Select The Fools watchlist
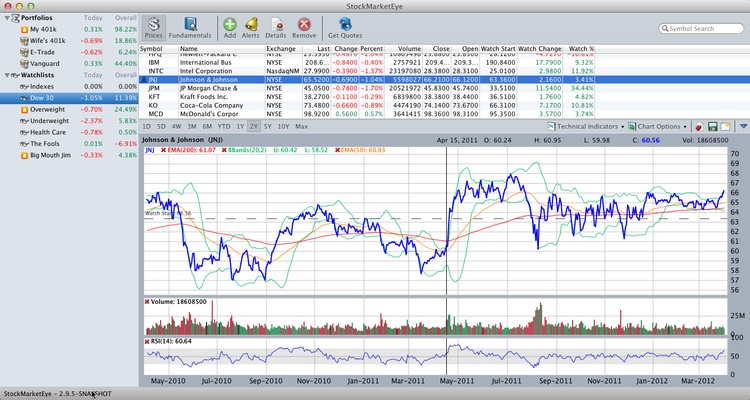 pos(69,144)
